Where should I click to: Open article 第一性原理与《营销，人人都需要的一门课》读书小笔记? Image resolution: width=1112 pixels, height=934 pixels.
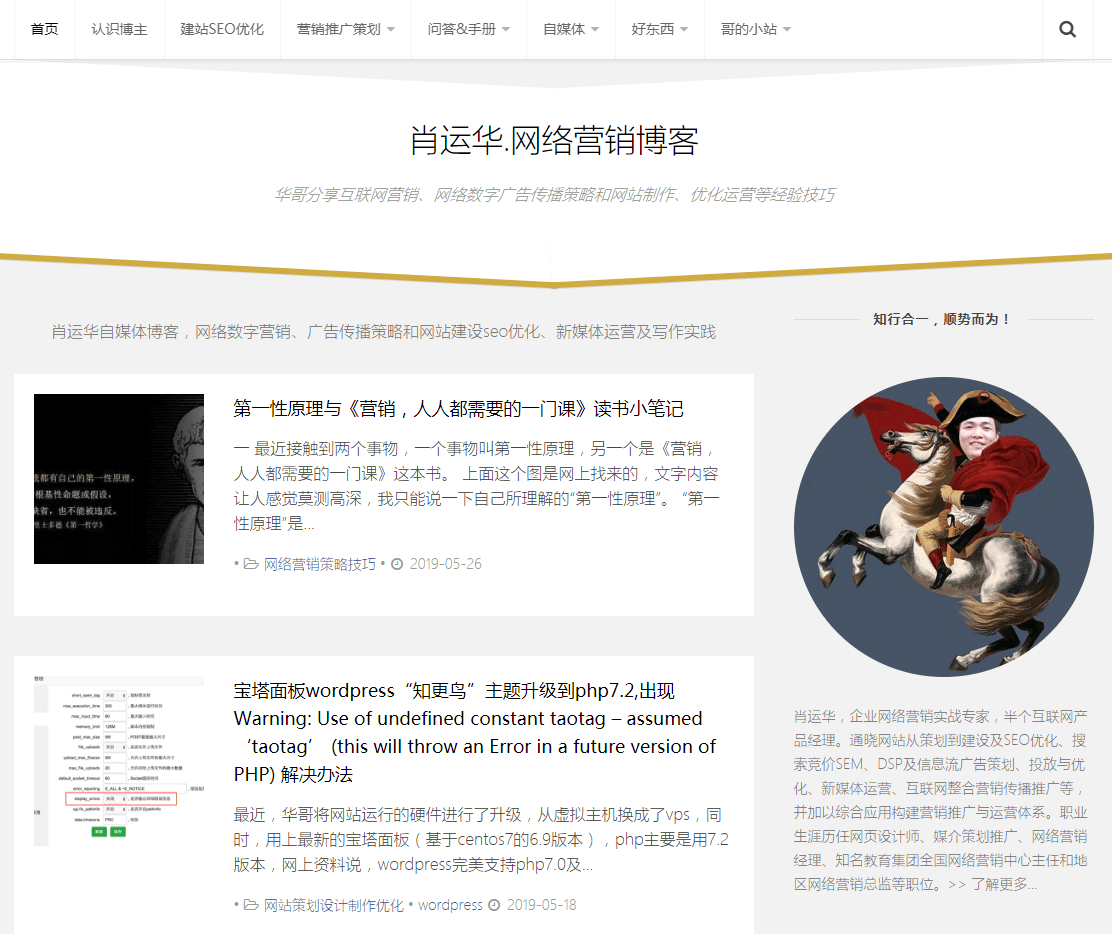pos(458,408)
